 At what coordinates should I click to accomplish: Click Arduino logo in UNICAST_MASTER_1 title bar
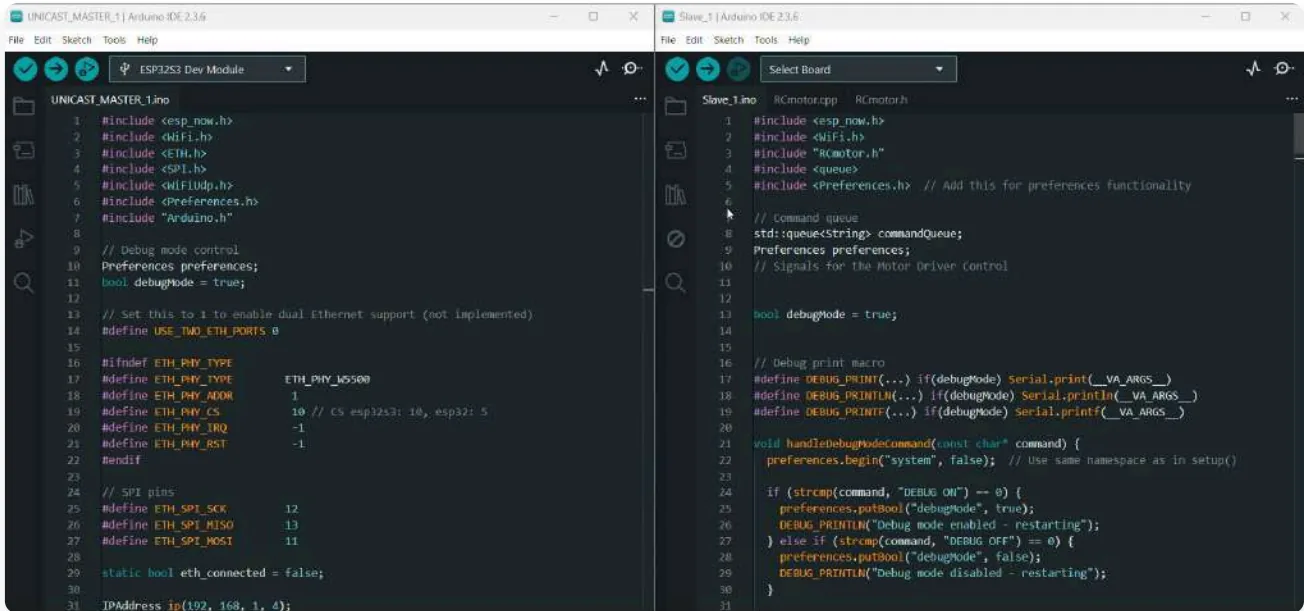pos(16,17)
